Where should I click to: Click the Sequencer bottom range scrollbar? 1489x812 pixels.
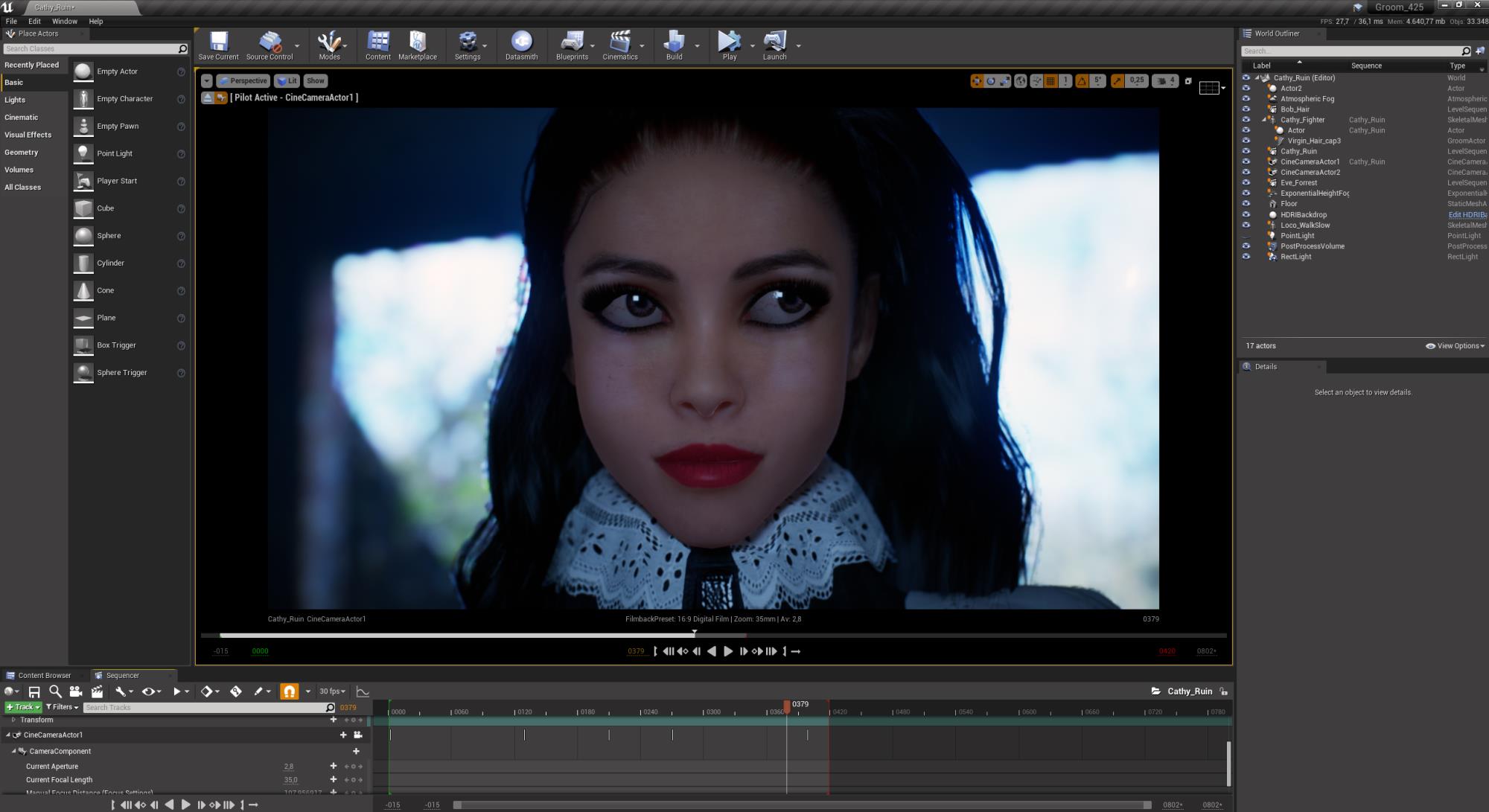click(803, 805)
